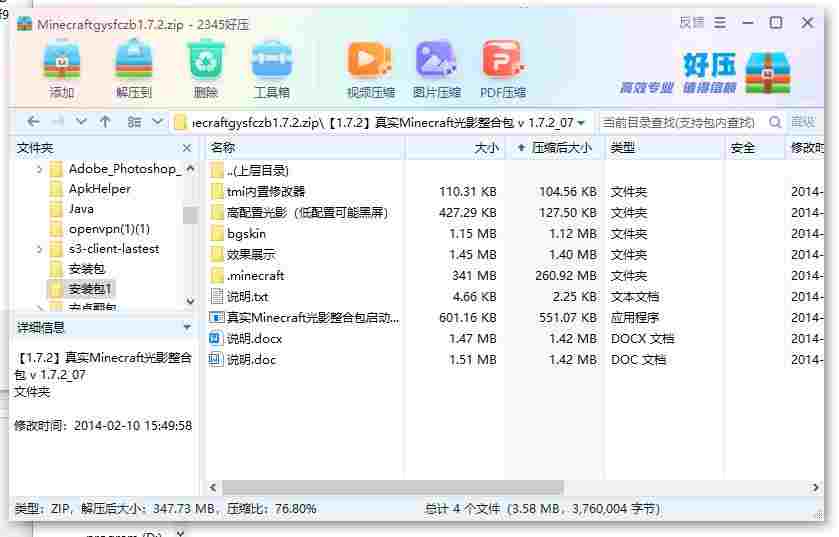This screenshot has width=839, height=537.
Task: Open view mode dropdown arrow
Action: (157, 122)
